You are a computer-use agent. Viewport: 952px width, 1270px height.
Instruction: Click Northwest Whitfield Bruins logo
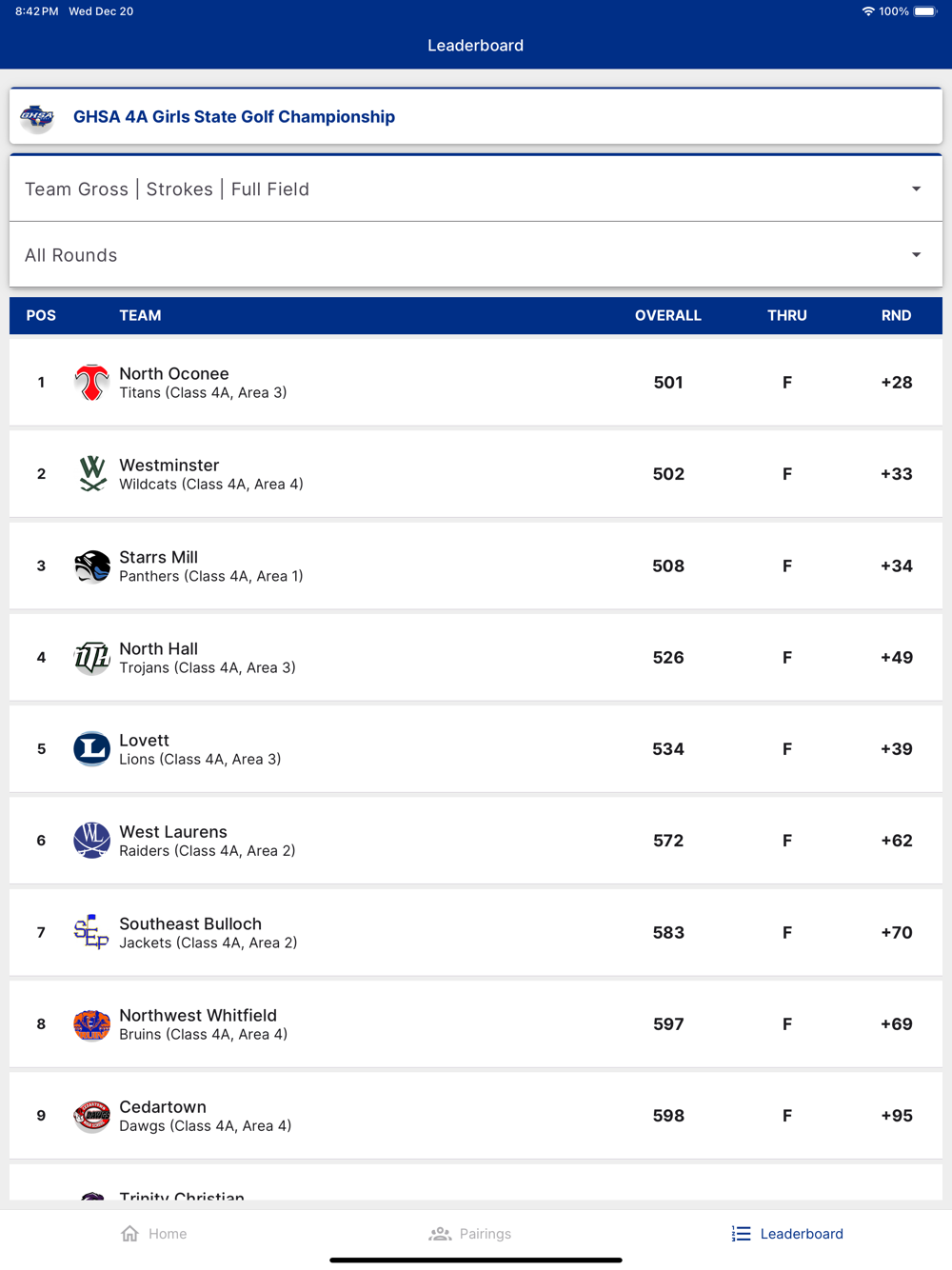point(91,1024)
